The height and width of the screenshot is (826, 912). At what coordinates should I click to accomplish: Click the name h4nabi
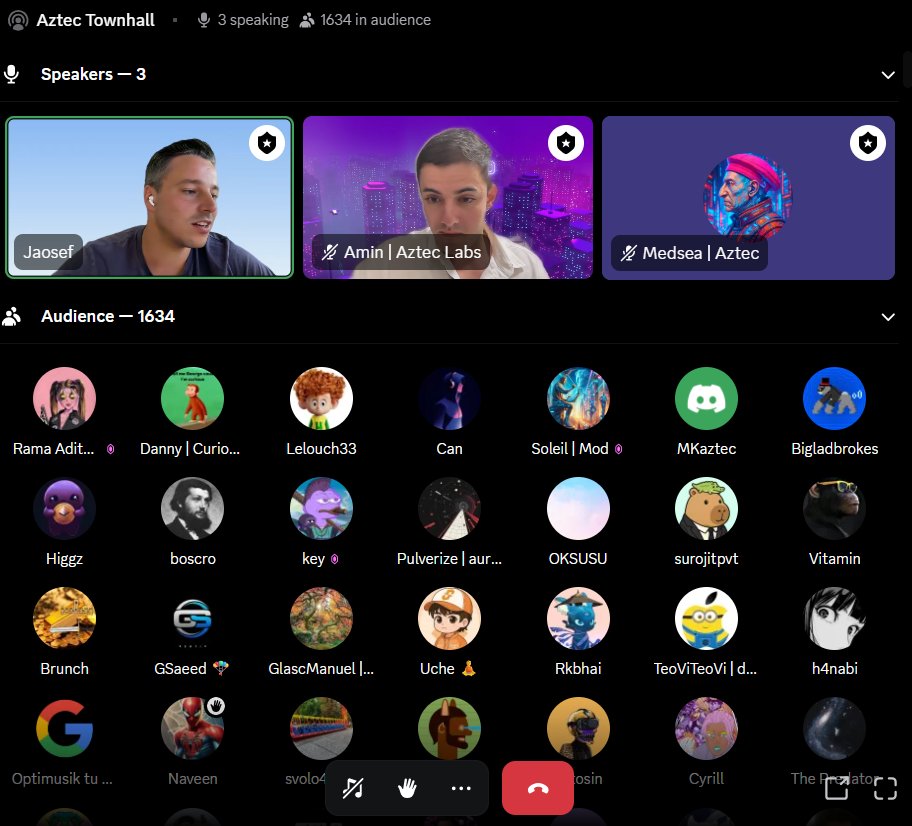click(x=835, y=669)
